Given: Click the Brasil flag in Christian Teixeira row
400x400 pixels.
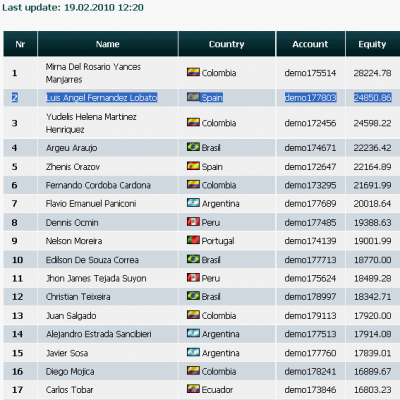Looking at the screenshot, I should tap(193, 296).
